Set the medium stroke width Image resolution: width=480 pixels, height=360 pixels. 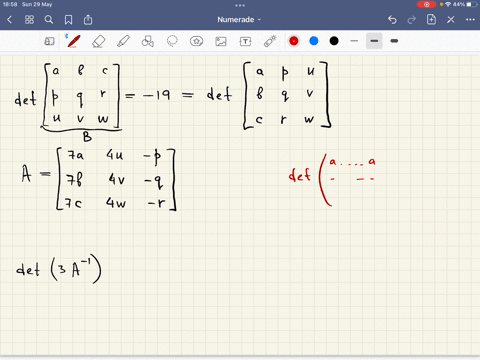[x=374, y=41]
